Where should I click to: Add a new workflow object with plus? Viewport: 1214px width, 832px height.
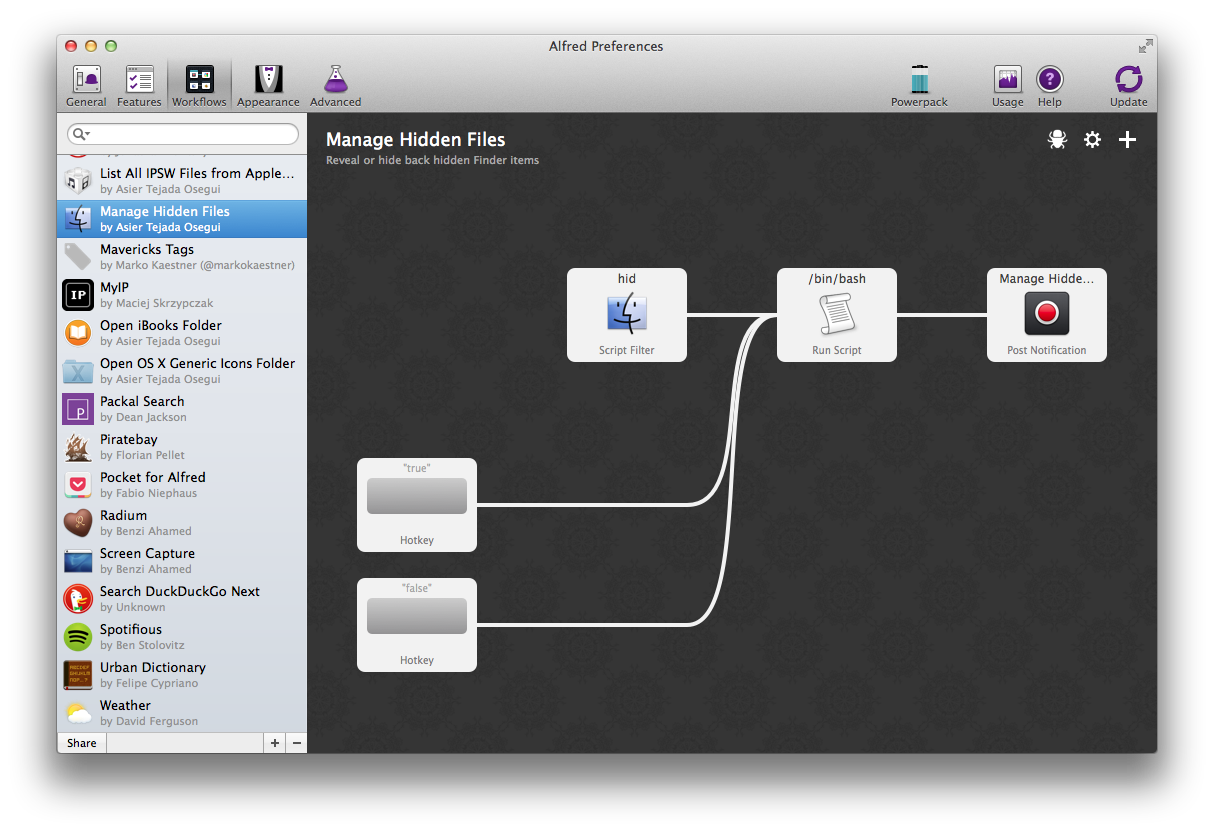[x=1127, y=140]
